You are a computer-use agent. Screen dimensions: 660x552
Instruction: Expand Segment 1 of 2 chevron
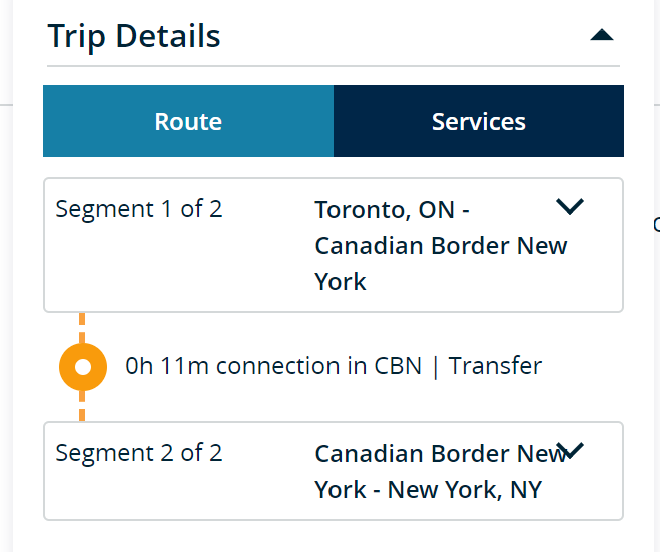[570, 207]
